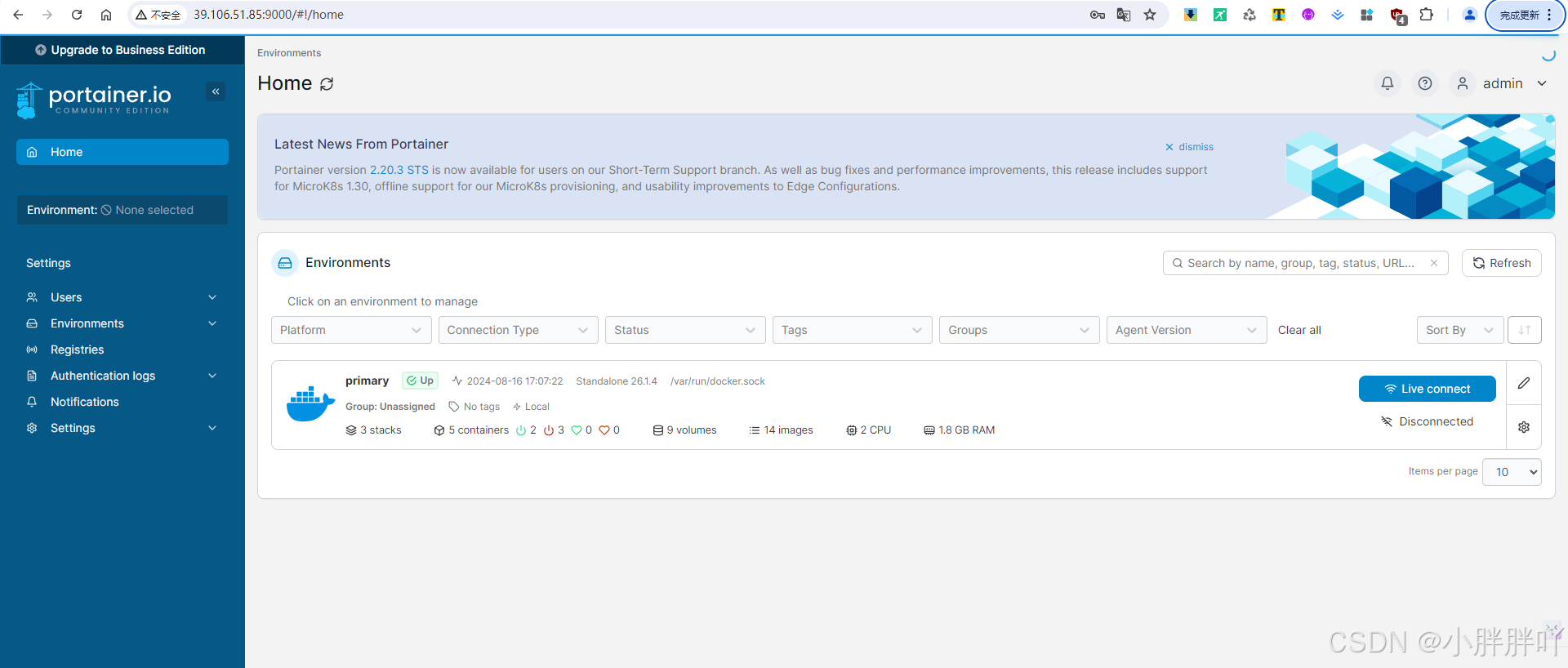
Task: Expand Settings item in the sidebar
Action: tap(122, 428)
